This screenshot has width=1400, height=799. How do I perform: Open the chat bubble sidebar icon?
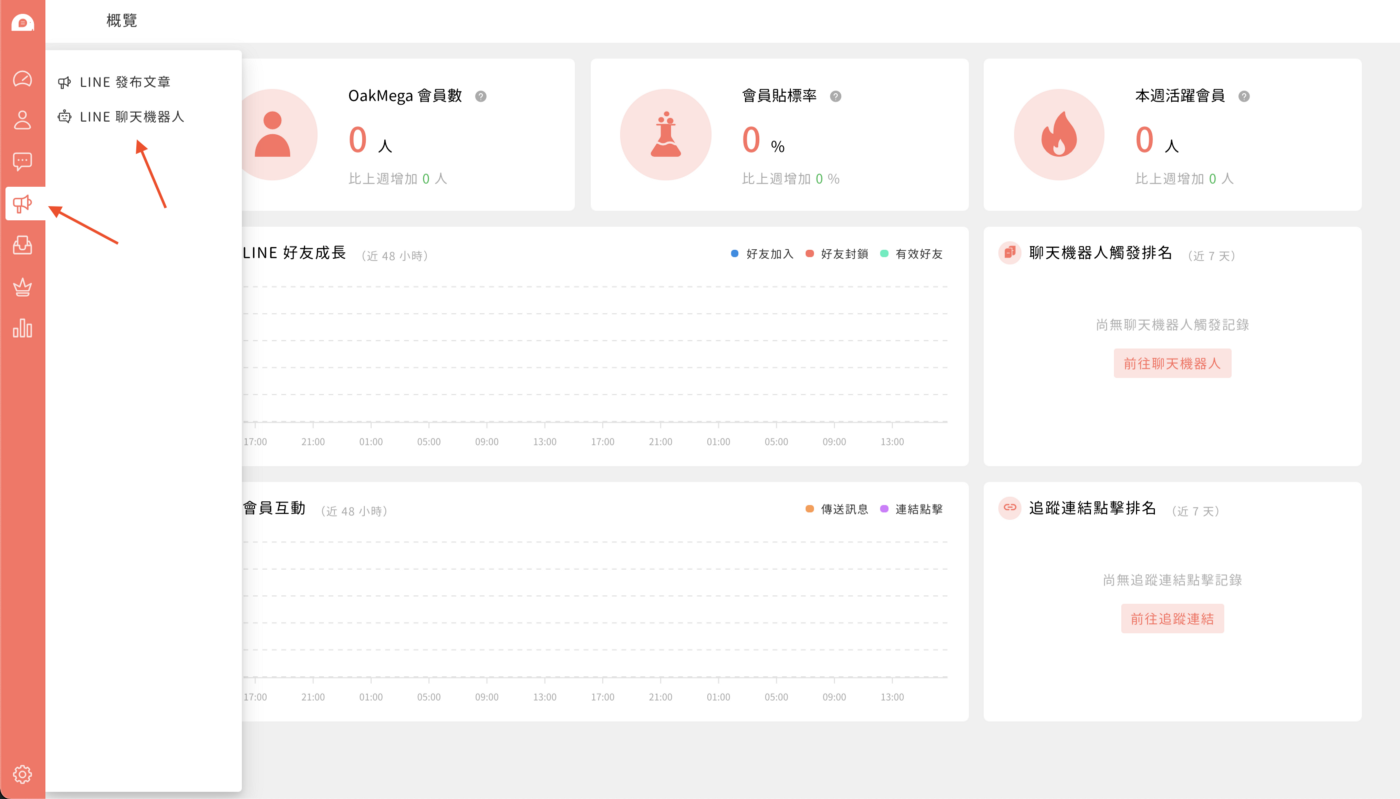(22, 161)
